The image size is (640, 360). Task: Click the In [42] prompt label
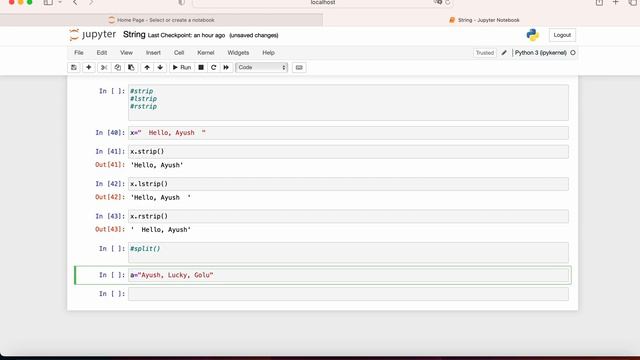click(110, 184)
